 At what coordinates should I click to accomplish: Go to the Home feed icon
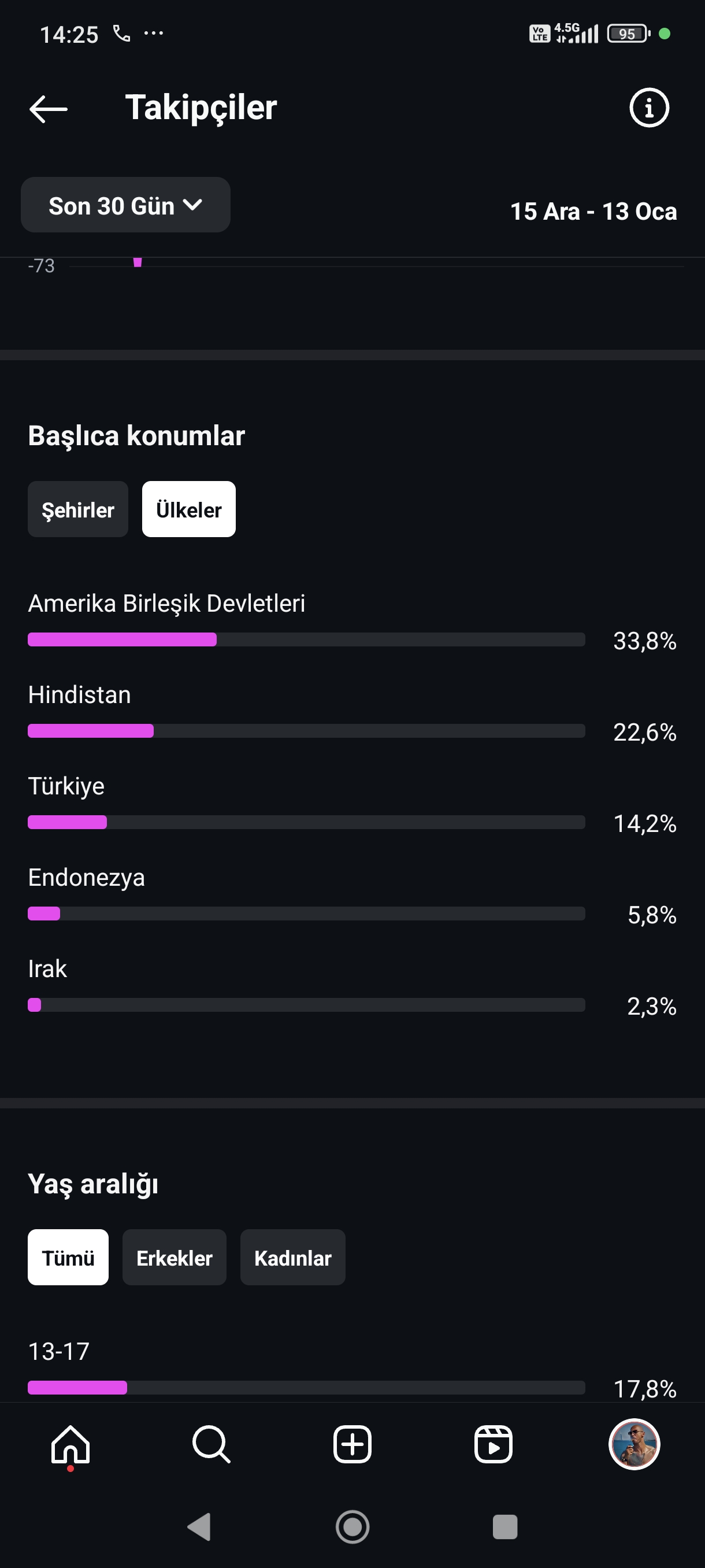click(x=70, y=1444)
